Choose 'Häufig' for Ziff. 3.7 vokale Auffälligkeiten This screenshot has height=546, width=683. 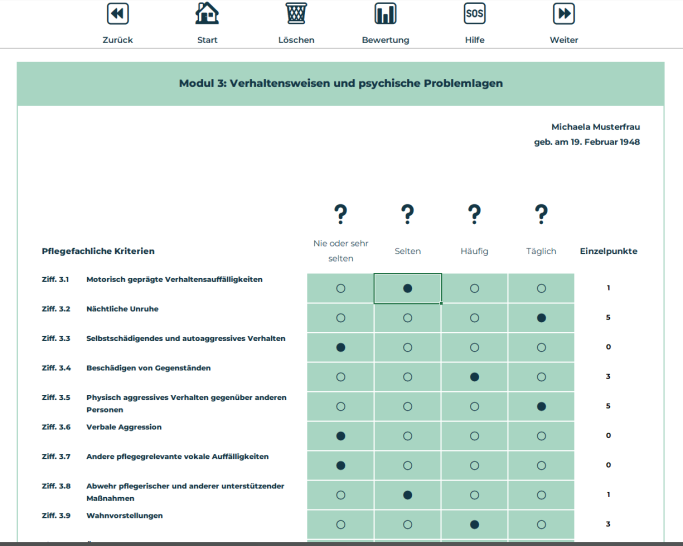(x=474, y=465)
